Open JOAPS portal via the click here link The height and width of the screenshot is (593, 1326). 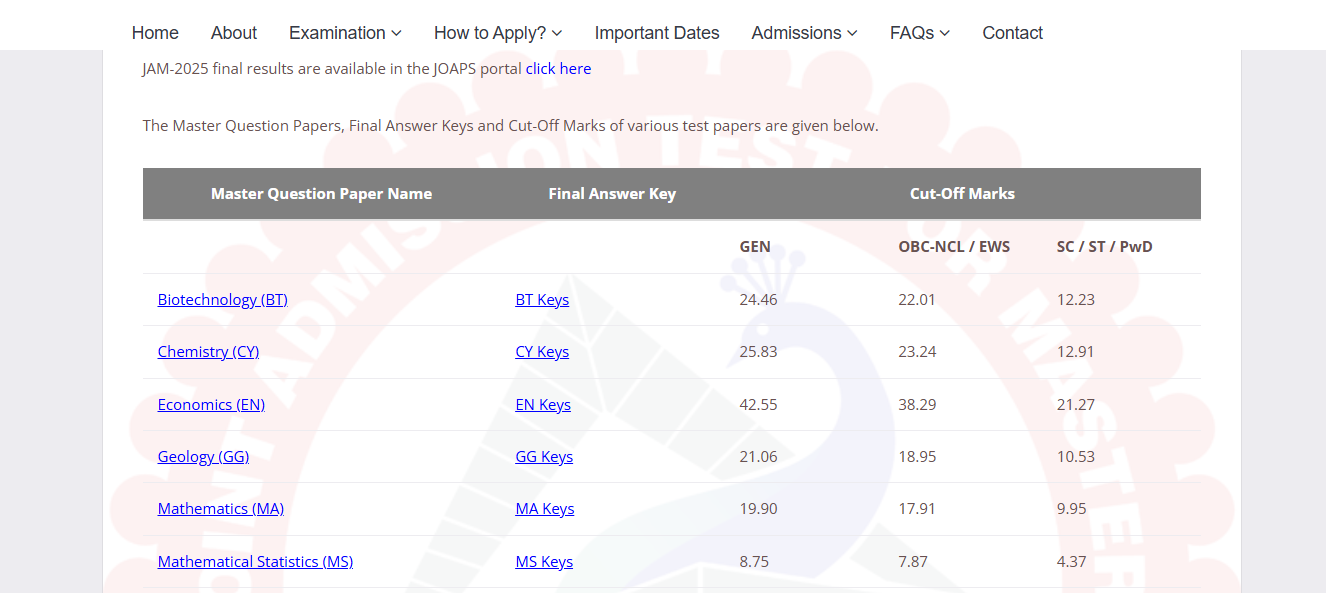558,68
